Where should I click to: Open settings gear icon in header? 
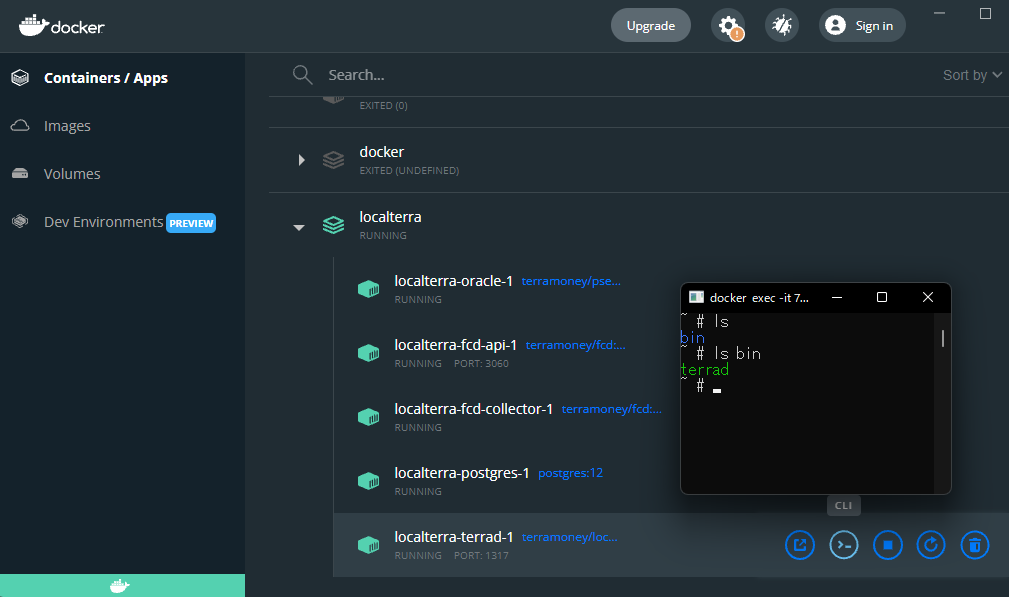pos(727,26)
